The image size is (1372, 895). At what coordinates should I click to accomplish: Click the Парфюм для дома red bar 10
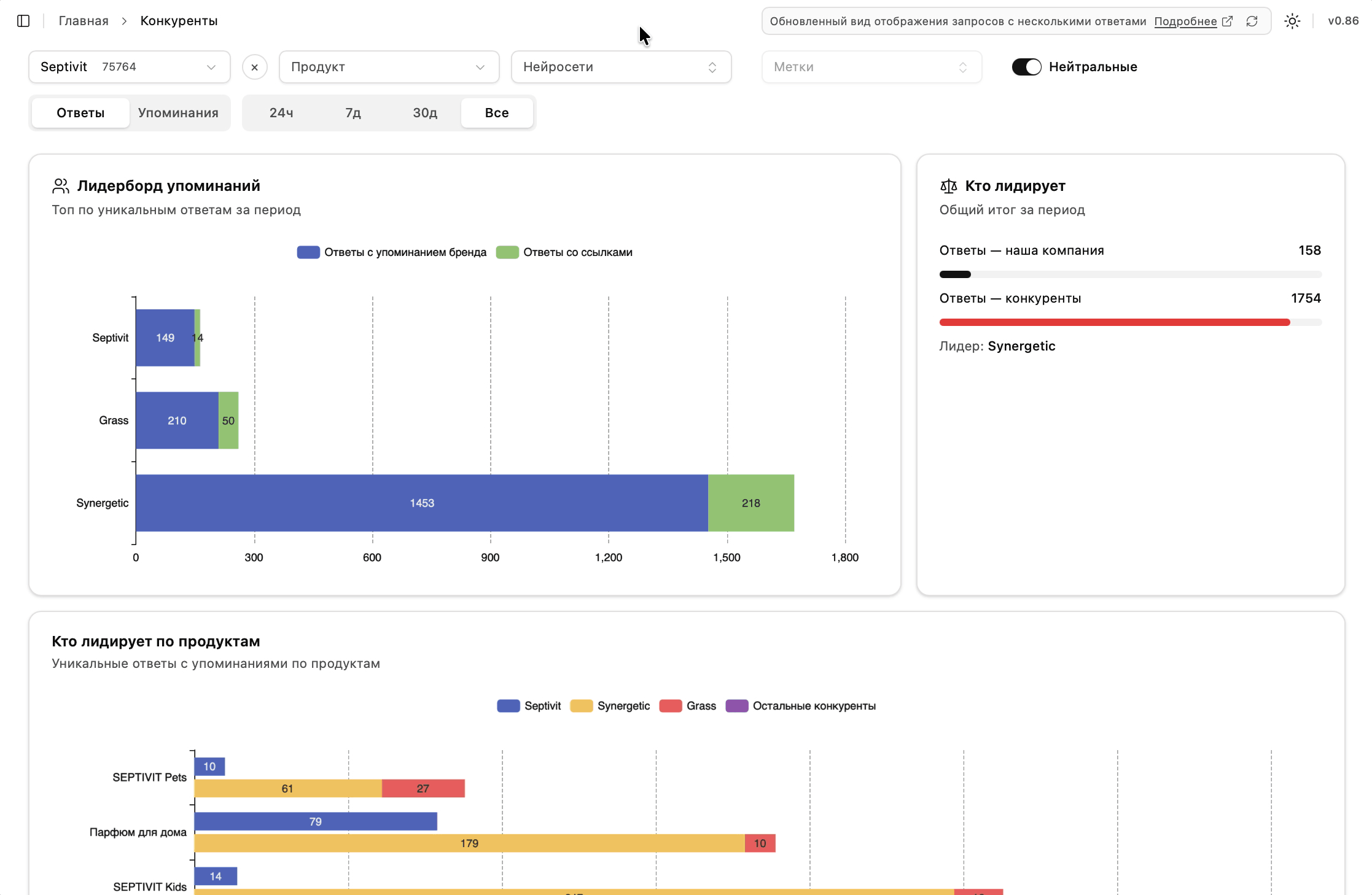pos(760,843)
